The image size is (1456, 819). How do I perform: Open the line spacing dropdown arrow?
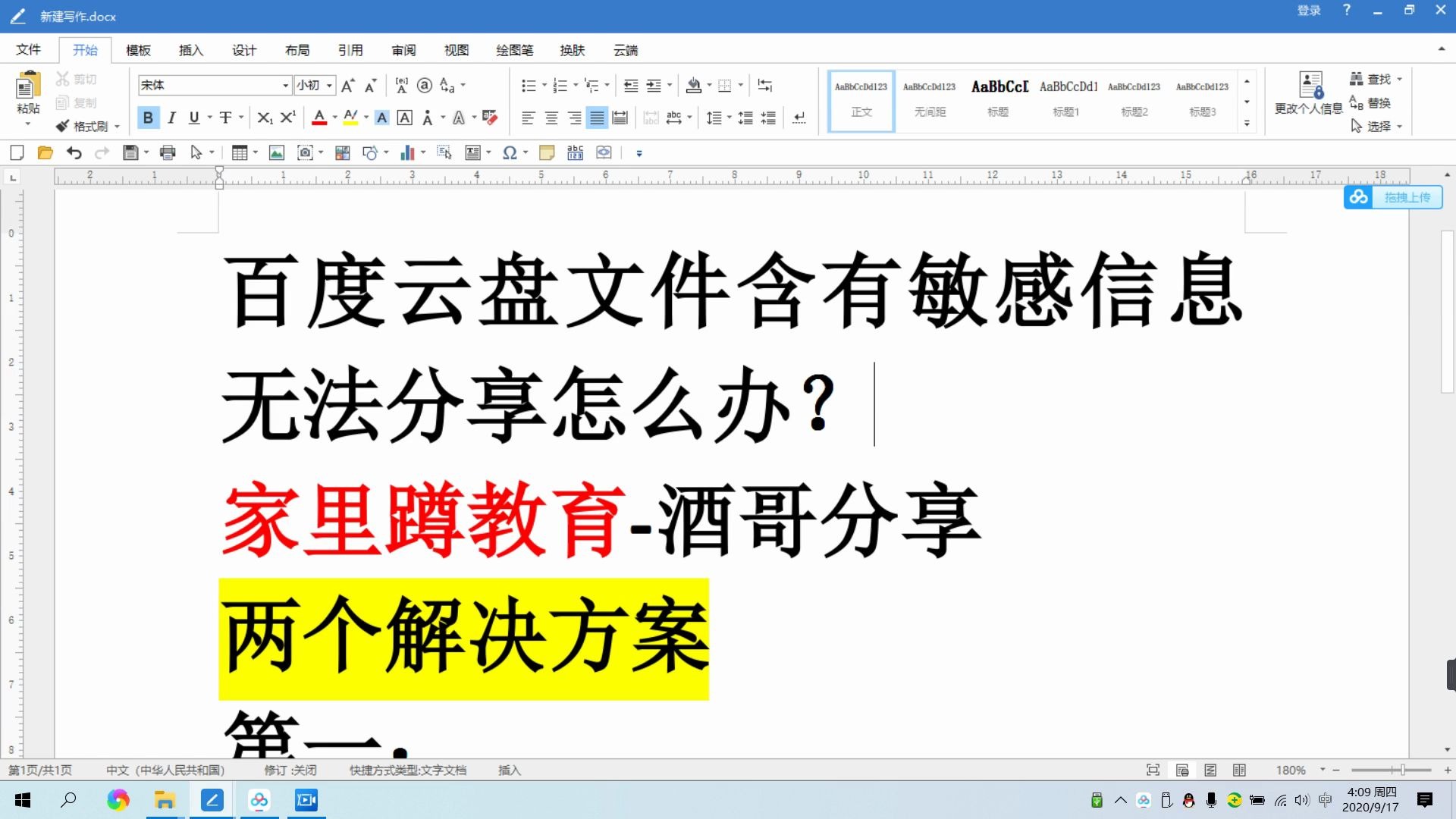(x=730, y=118)
